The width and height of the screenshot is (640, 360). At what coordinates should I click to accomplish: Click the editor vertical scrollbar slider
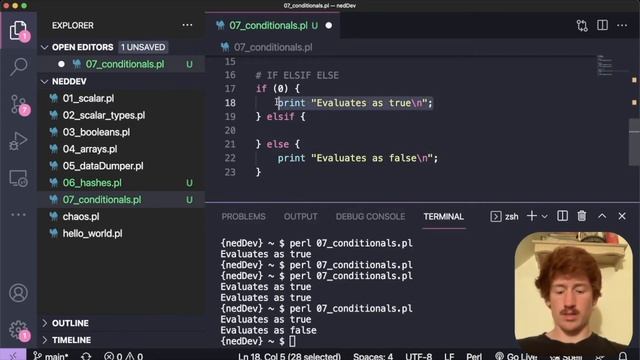pos(634,142)
